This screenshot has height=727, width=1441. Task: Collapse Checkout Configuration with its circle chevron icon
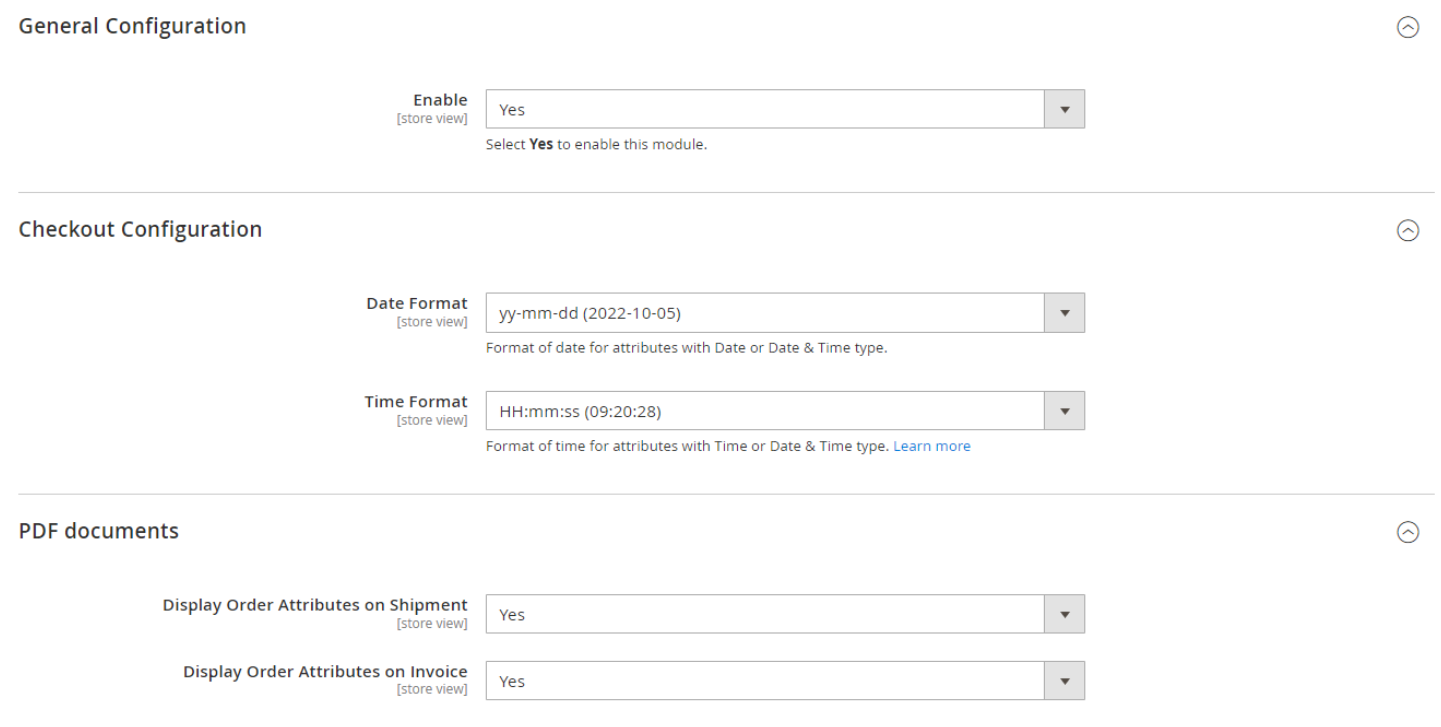click(1407, 231)
